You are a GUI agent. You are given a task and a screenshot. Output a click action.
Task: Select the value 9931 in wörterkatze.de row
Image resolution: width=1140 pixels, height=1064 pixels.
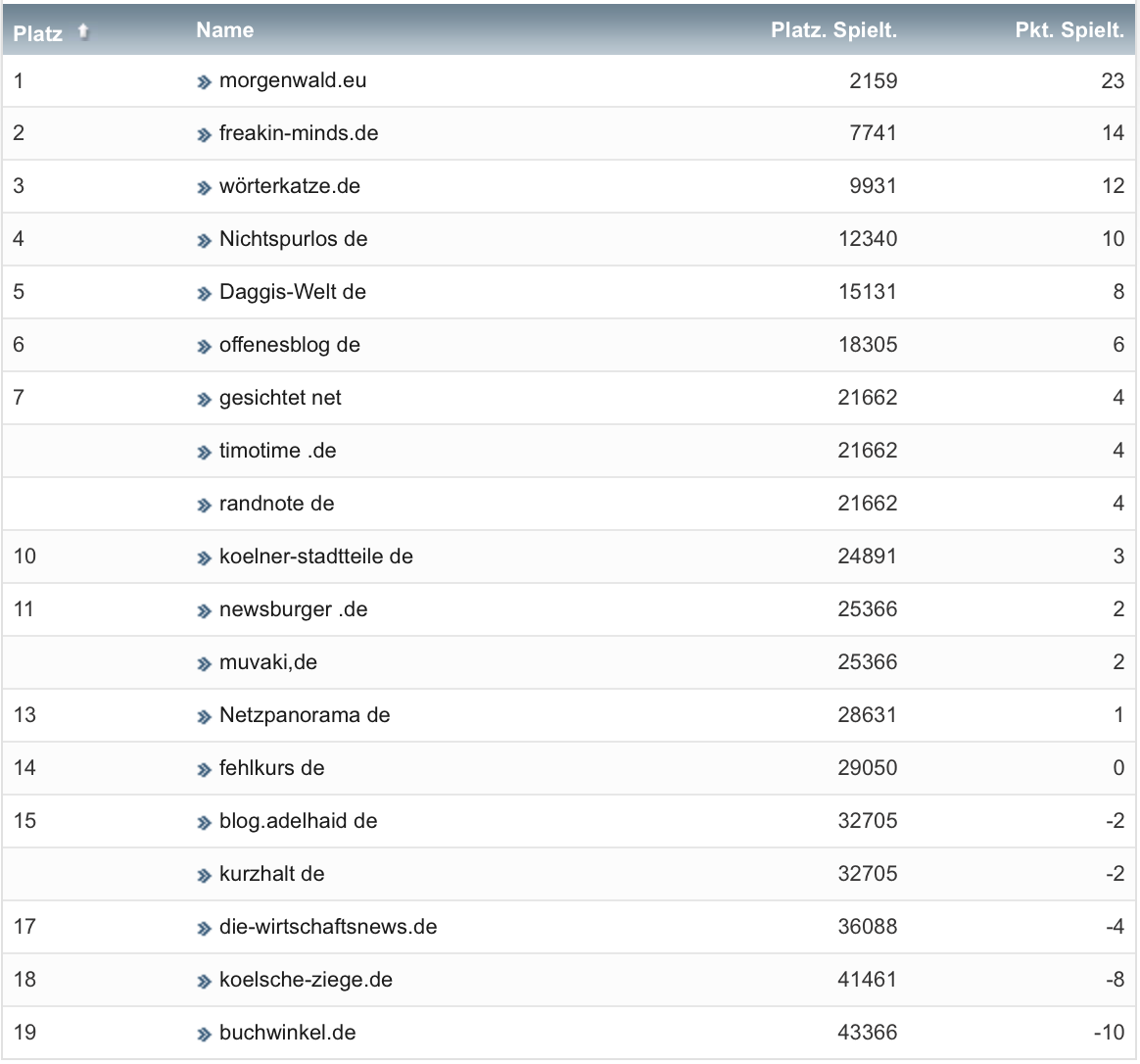874,186
